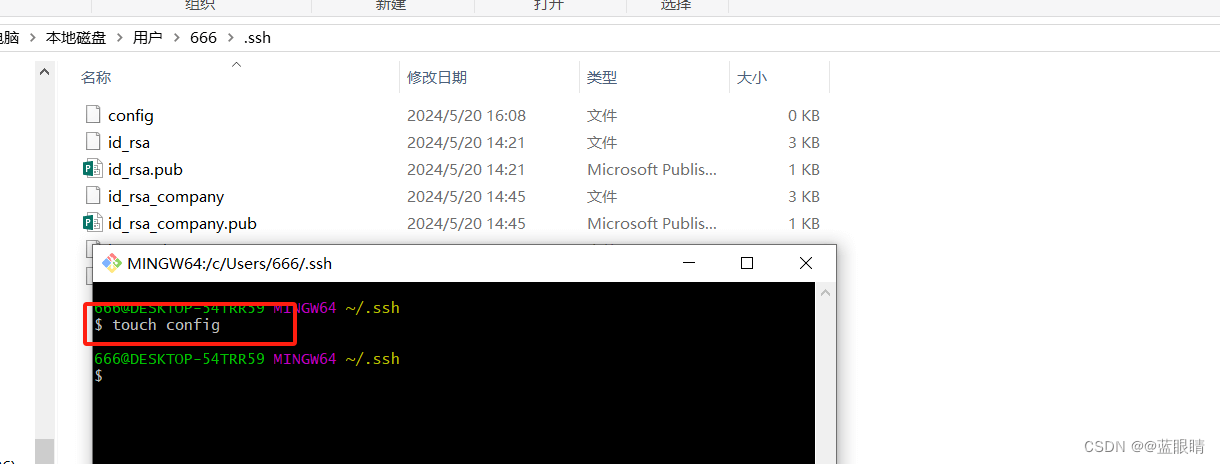
Task: Select the file name id_rsa_company
Action: 166,196
